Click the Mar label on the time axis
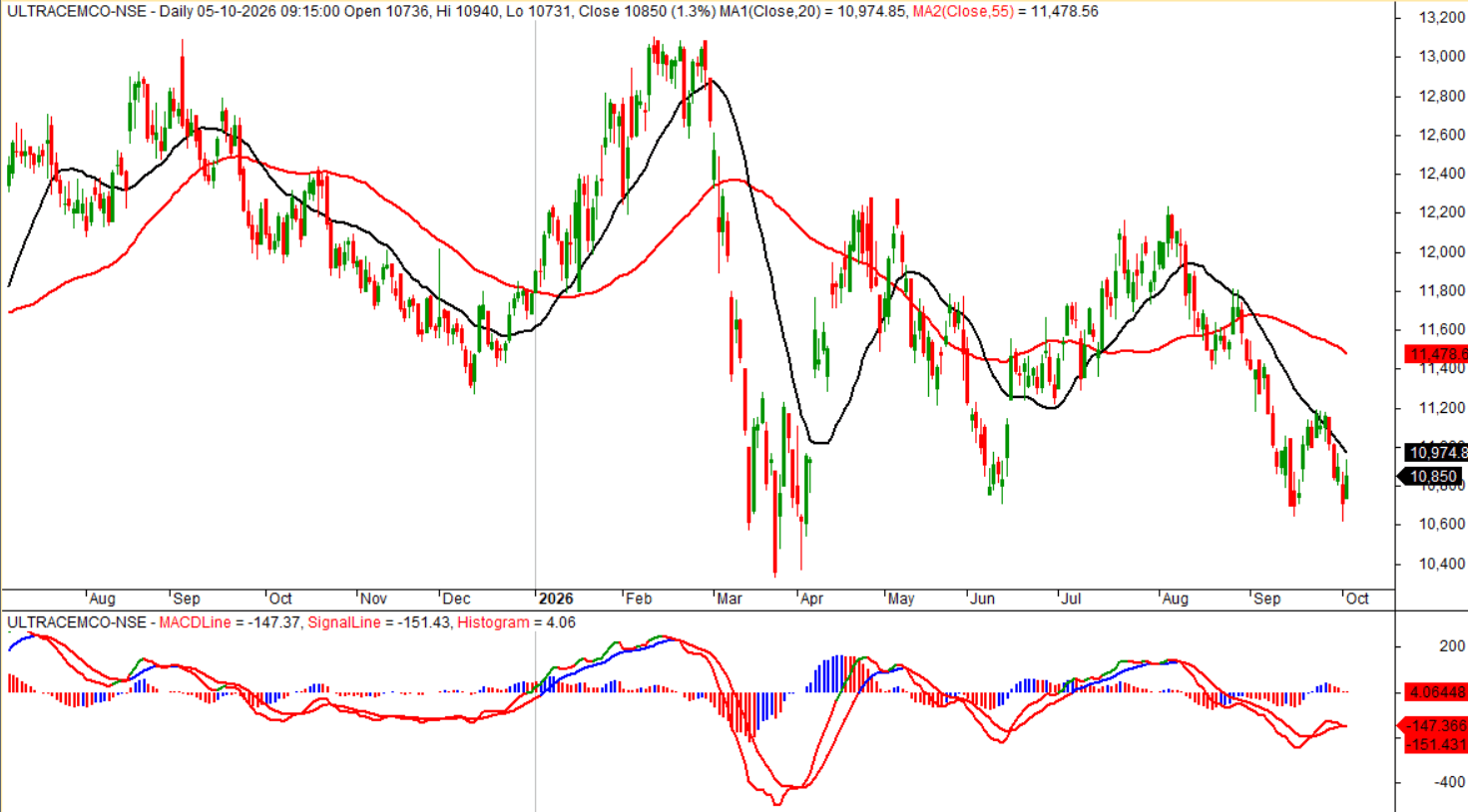Image resolution: width=1468 pixels, height=812 pixels. [x=729, y=599]
